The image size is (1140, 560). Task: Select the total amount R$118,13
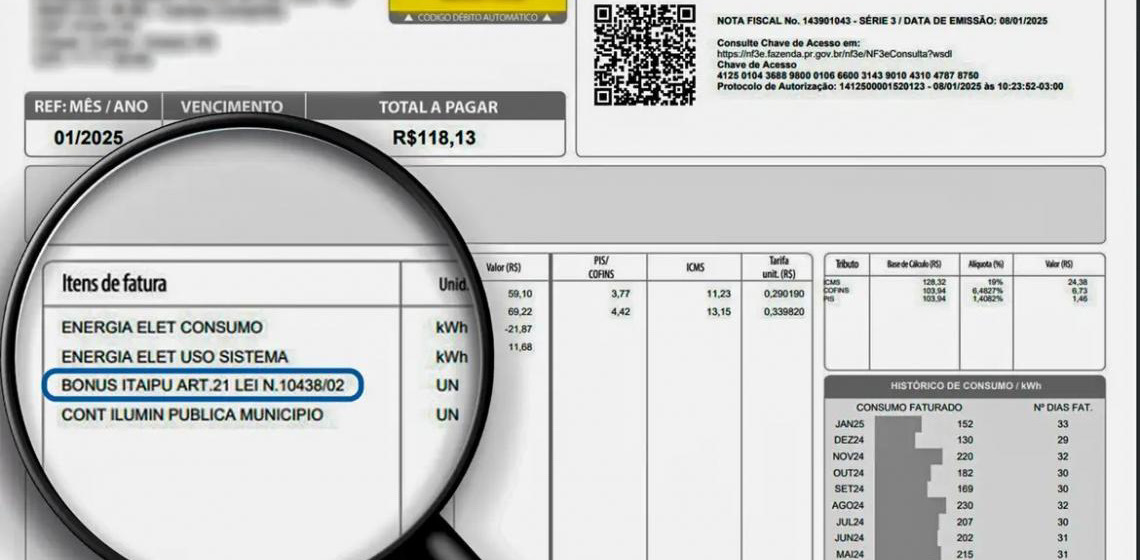(434, 137)
